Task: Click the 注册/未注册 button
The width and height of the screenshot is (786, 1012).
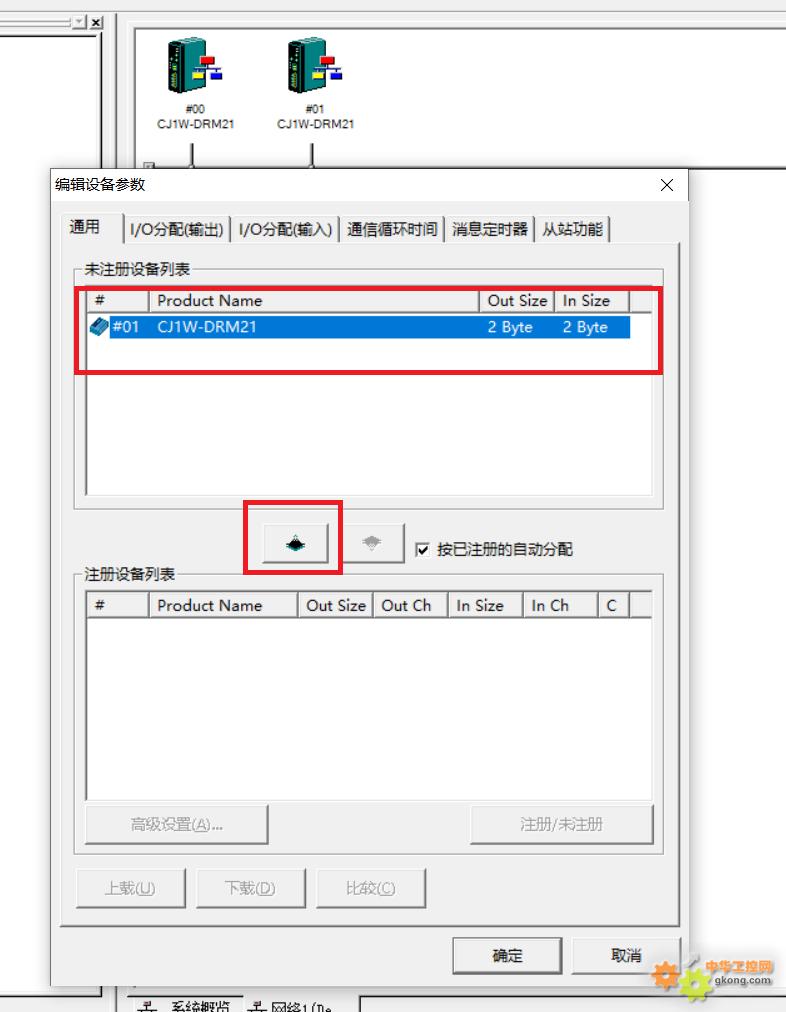Action: point(561,824)
